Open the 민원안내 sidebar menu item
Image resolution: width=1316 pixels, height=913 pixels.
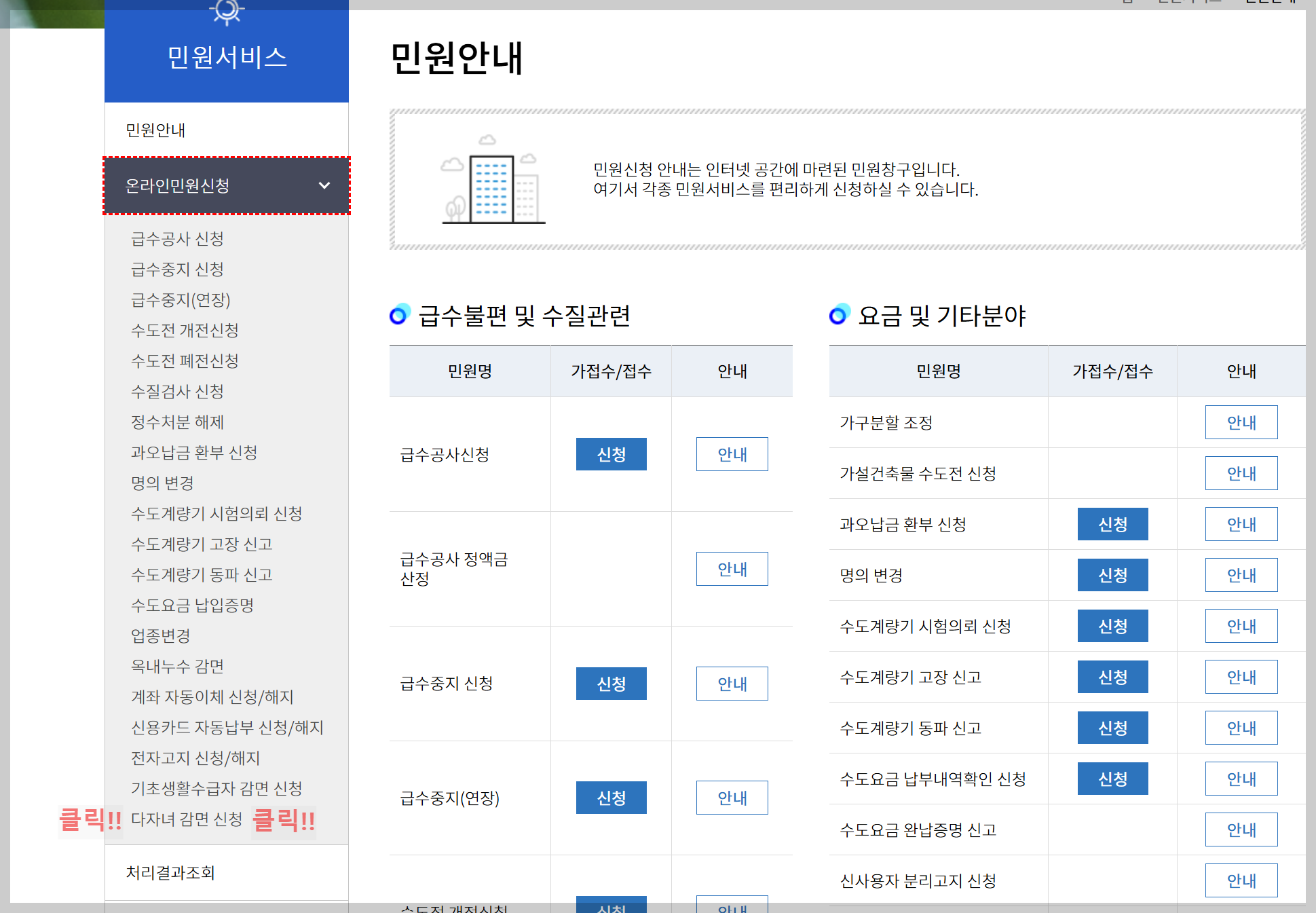[x=156, y=130]
